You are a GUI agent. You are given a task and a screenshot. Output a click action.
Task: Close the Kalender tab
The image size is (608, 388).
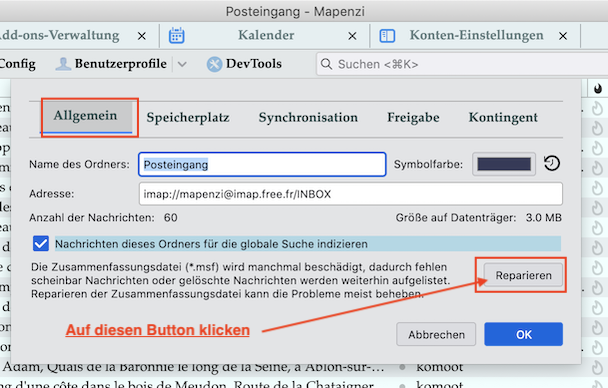[x=352, y=36]
